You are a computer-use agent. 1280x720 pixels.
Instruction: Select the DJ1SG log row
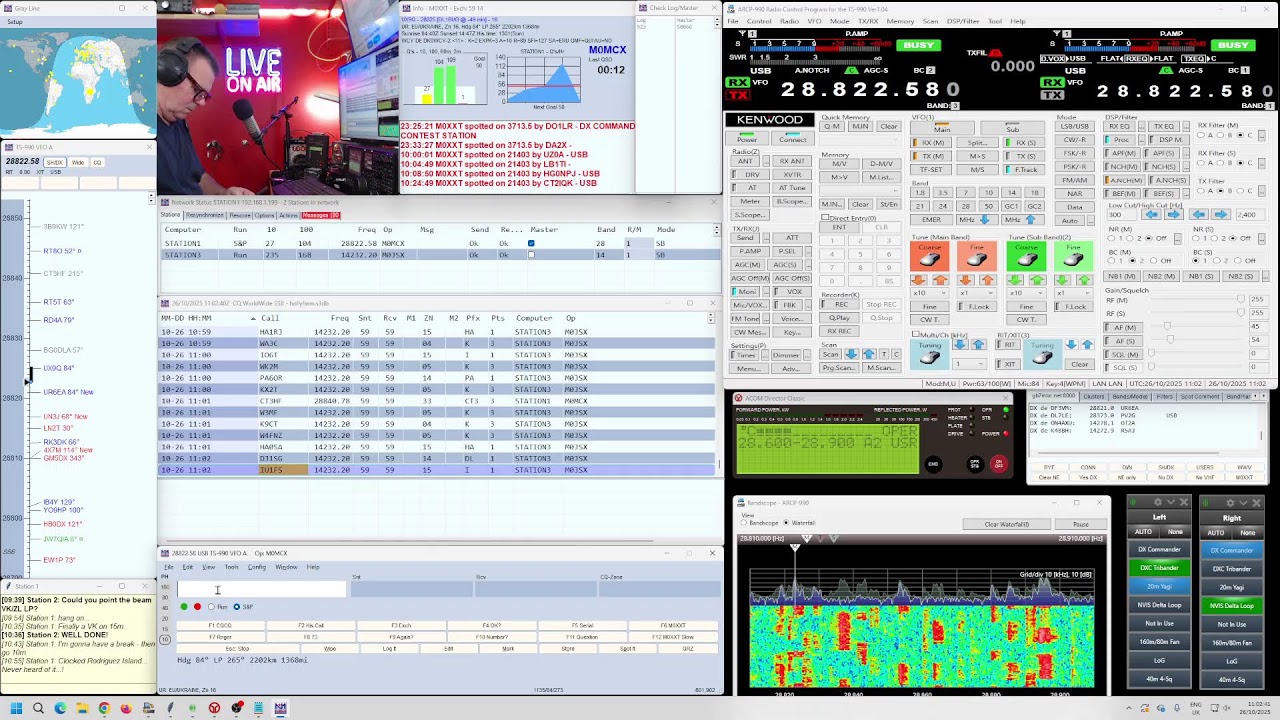click(438, 458)
